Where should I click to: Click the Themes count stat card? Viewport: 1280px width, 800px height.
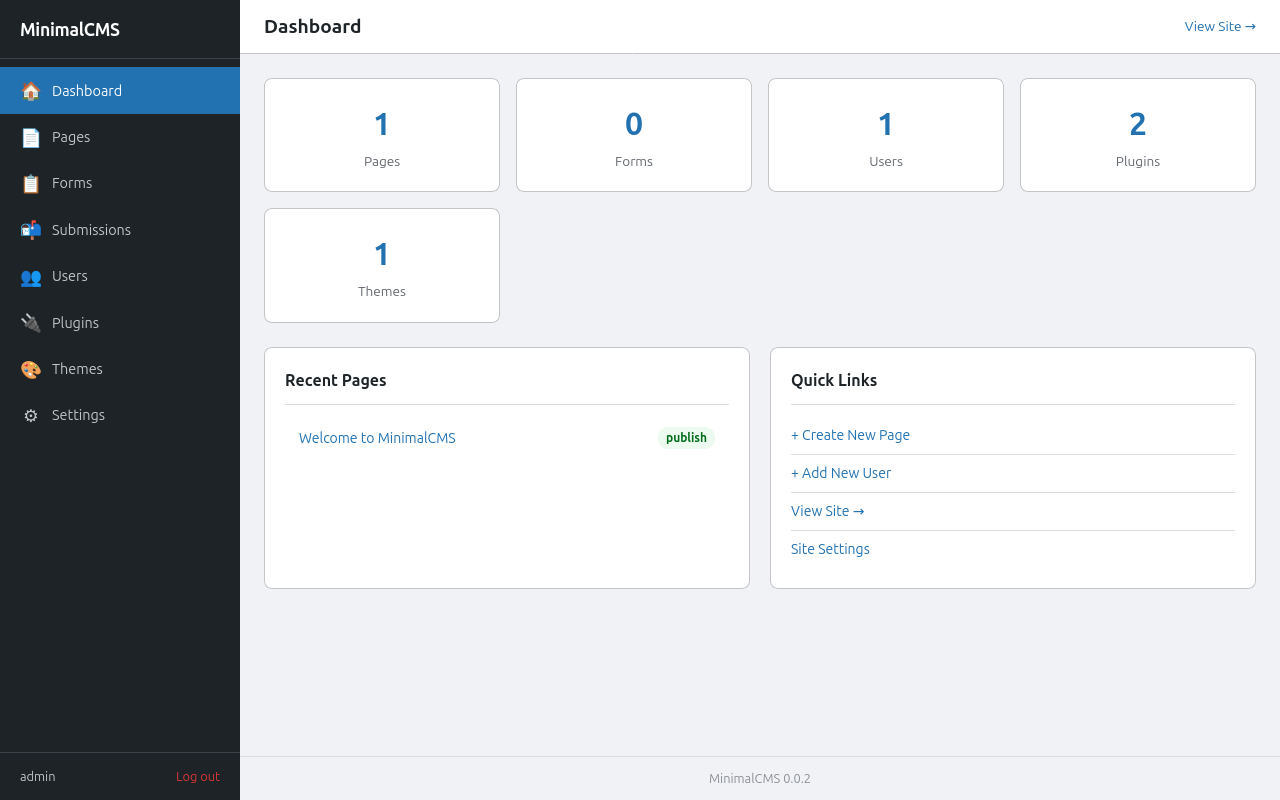[381, 265]
